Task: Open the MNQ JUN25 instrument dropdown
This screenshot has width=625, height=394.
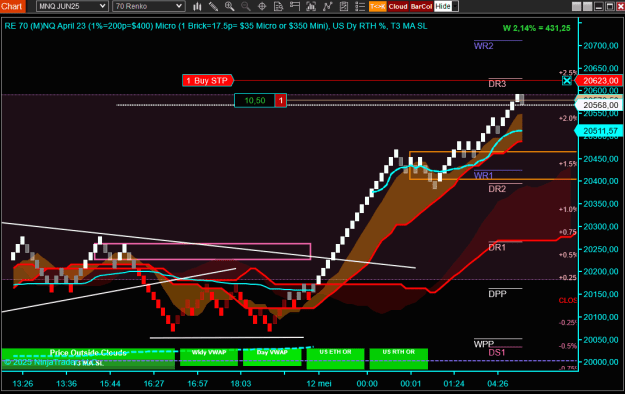Action: pyautogui.click(x=72, y=6)
